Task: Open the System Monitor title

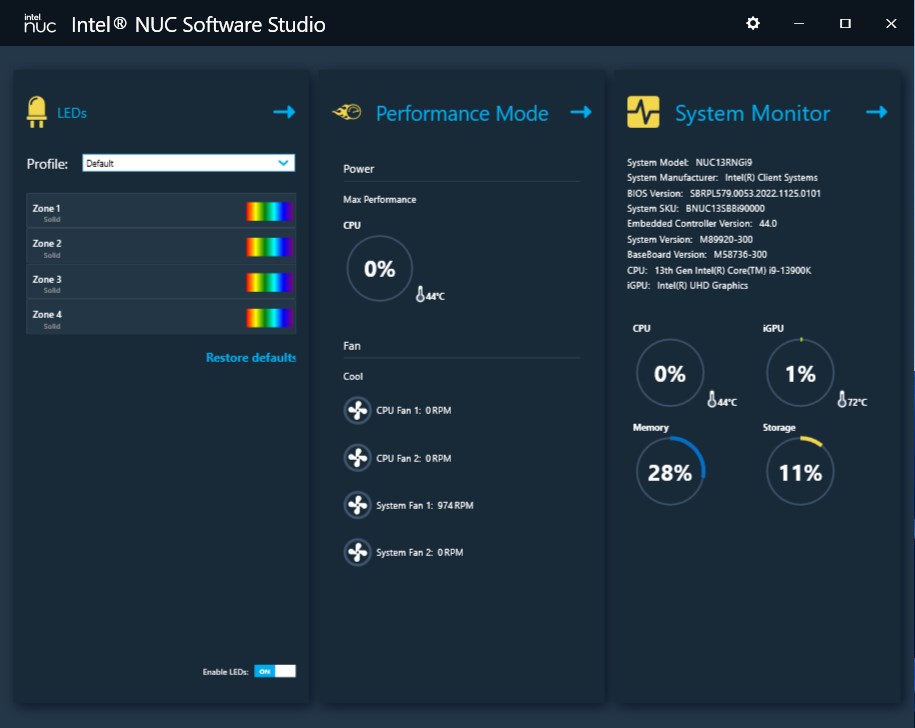Action: (x=752, y=113)
